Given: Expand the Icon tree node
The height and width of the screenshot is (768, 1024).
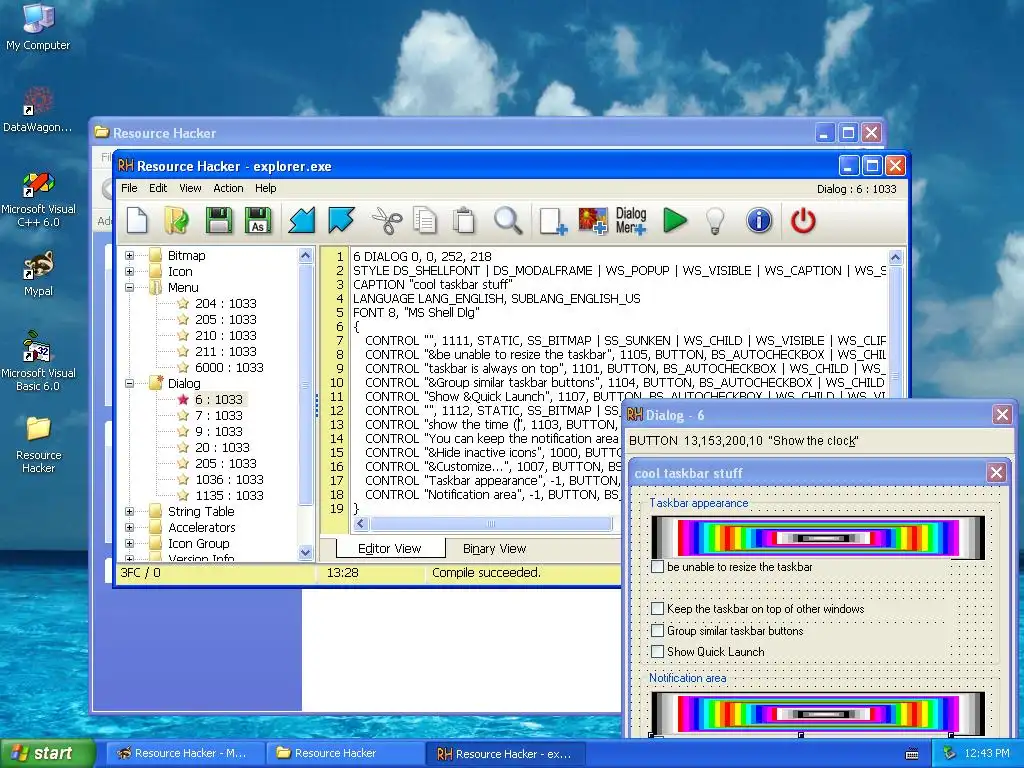Looking at the screenshot, I should point(129,271).
